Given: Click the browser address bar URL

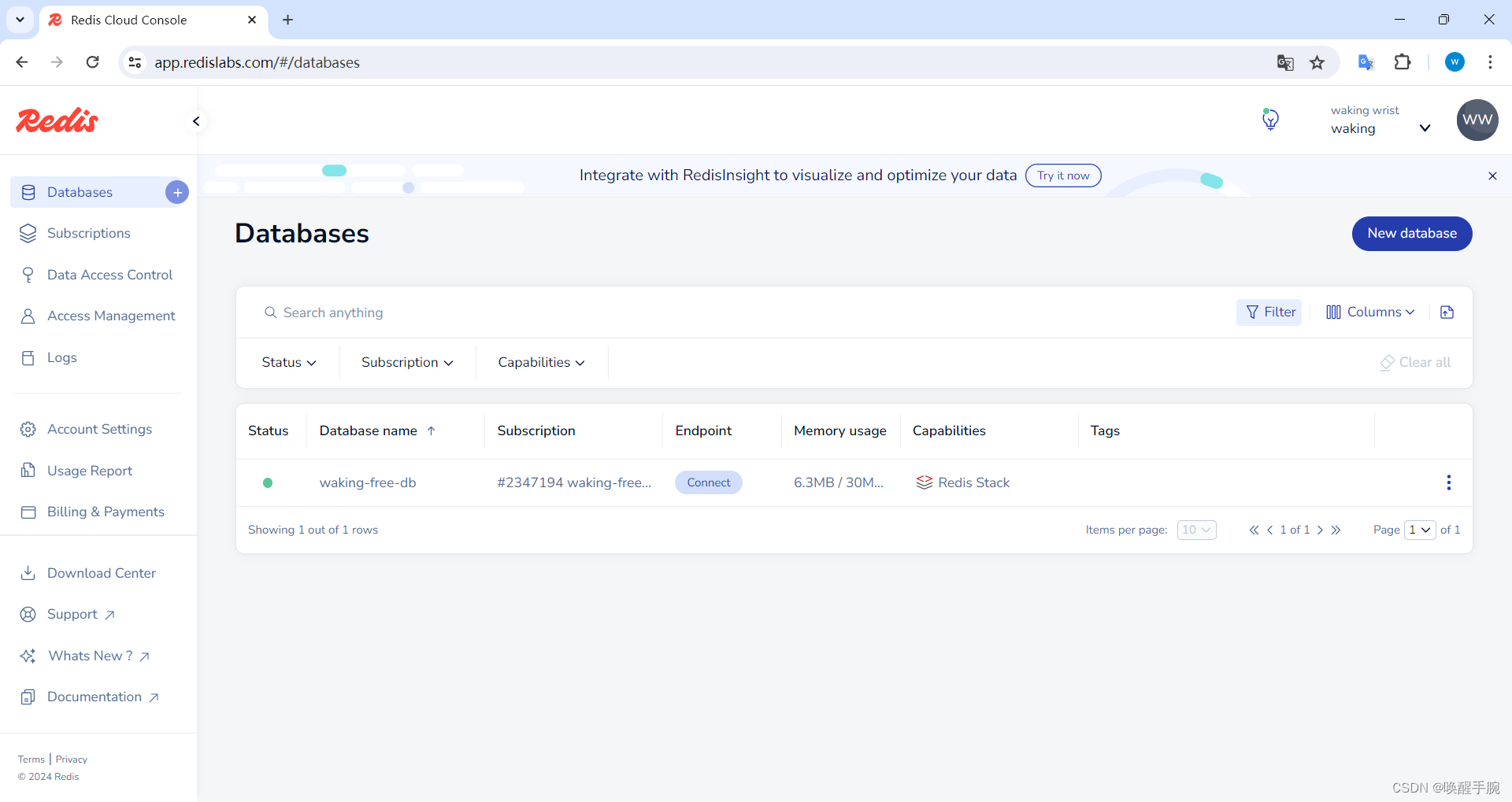Looking at the screenshot, I should (257, 62).
